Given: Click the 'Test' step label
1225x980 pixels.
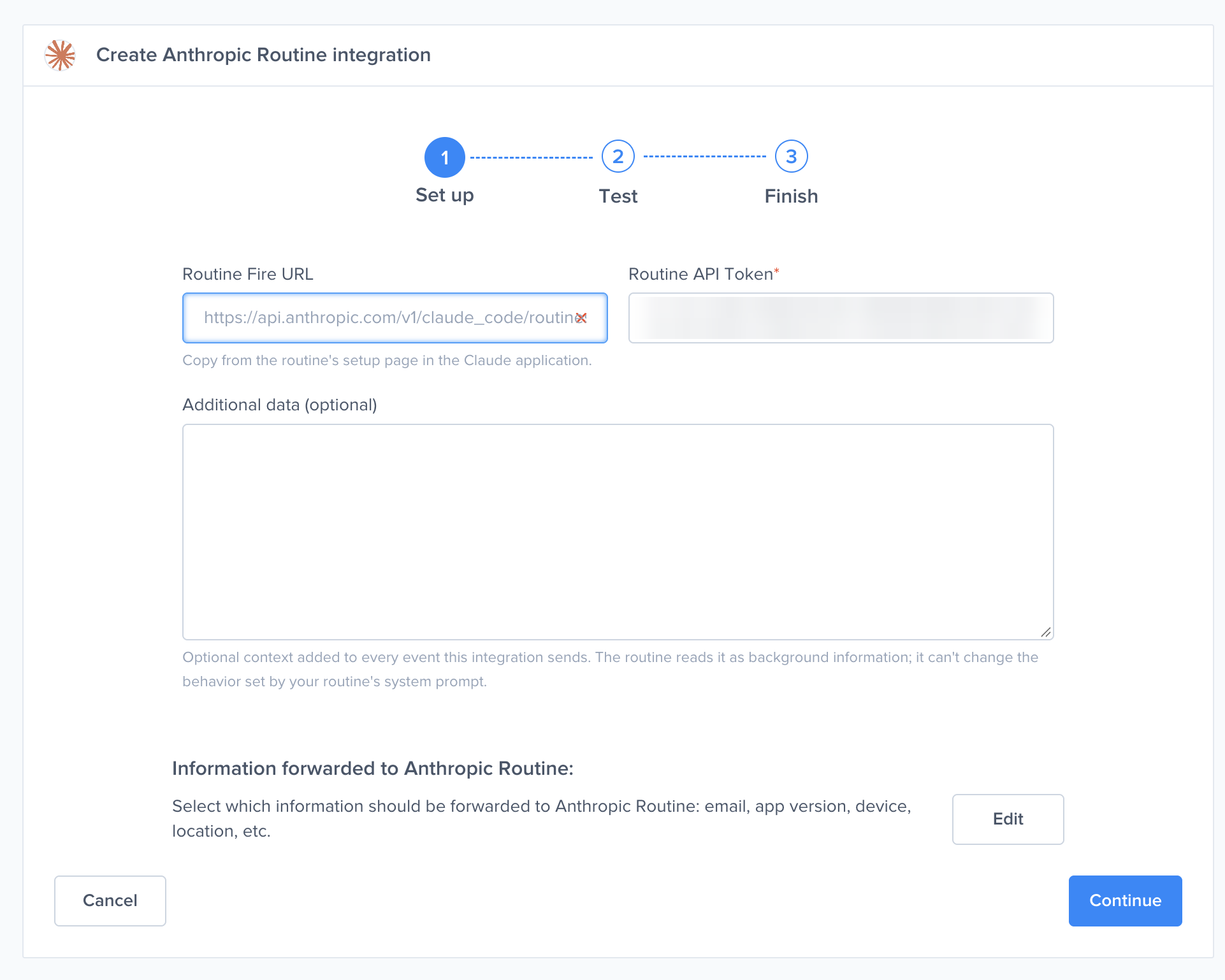Looking at the screenshot, I should (618, 196).
